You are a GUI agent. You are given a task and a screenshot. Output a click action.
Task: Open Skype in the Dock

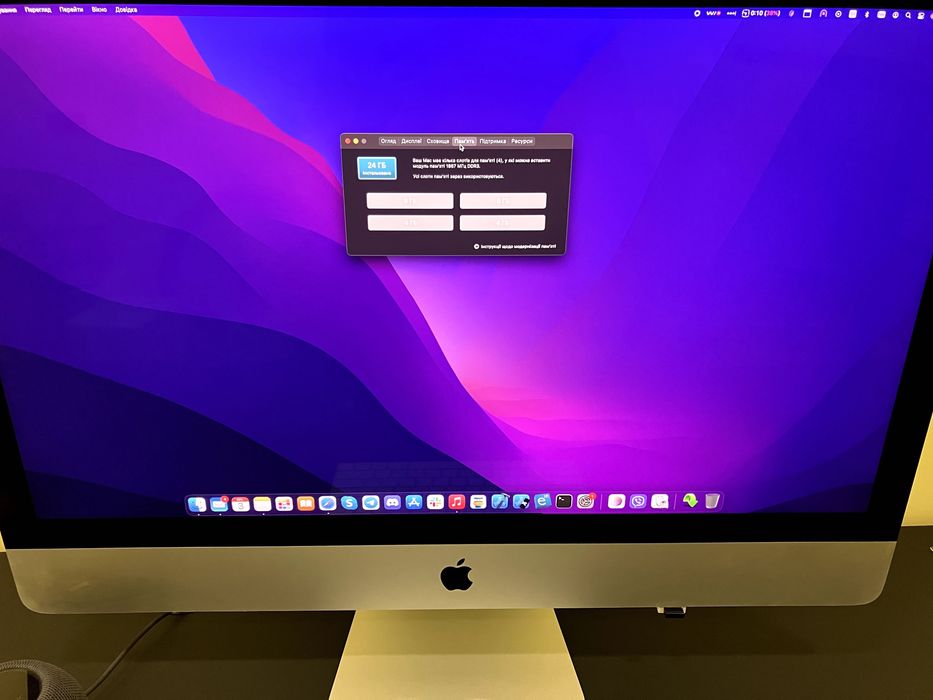click(x=349, y=503)
